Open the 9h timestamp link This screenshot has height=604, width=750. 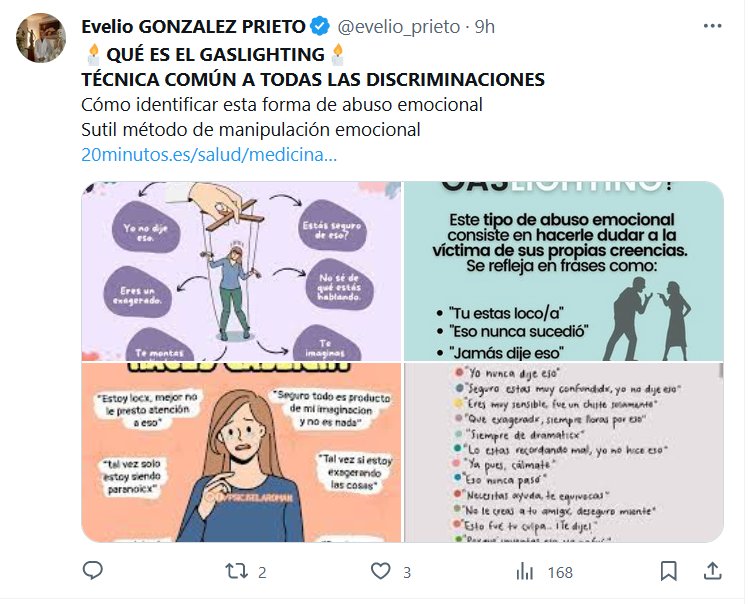(x=485, y=27)
